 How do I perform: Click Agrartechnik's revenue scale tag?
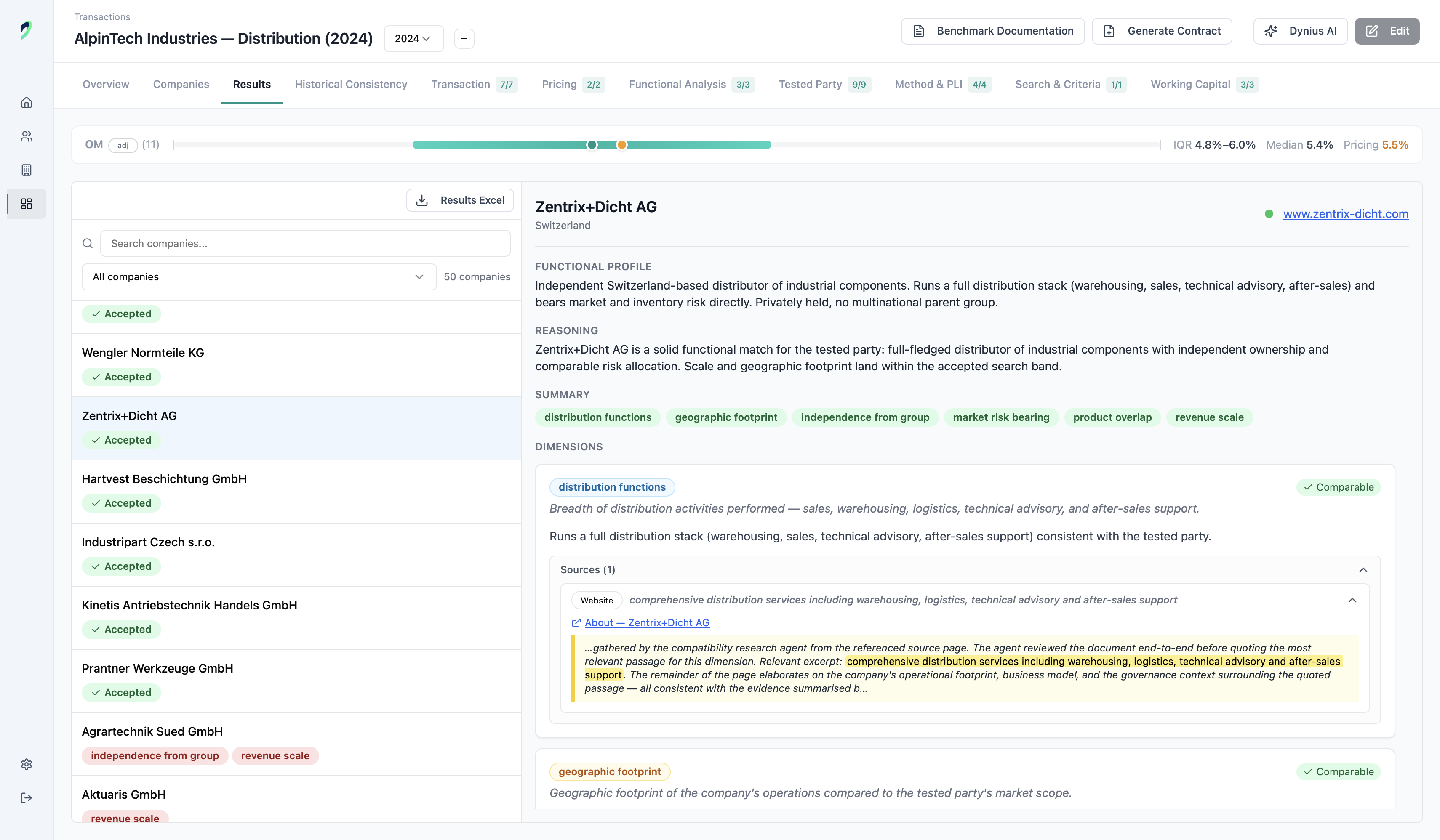(x=275, y=756)
